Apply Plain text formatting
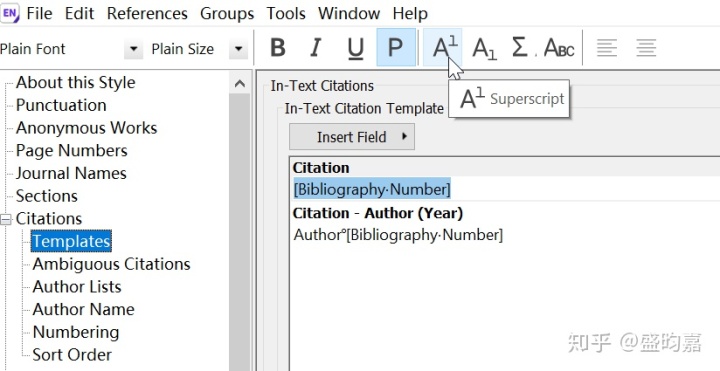 pos(396,48)
